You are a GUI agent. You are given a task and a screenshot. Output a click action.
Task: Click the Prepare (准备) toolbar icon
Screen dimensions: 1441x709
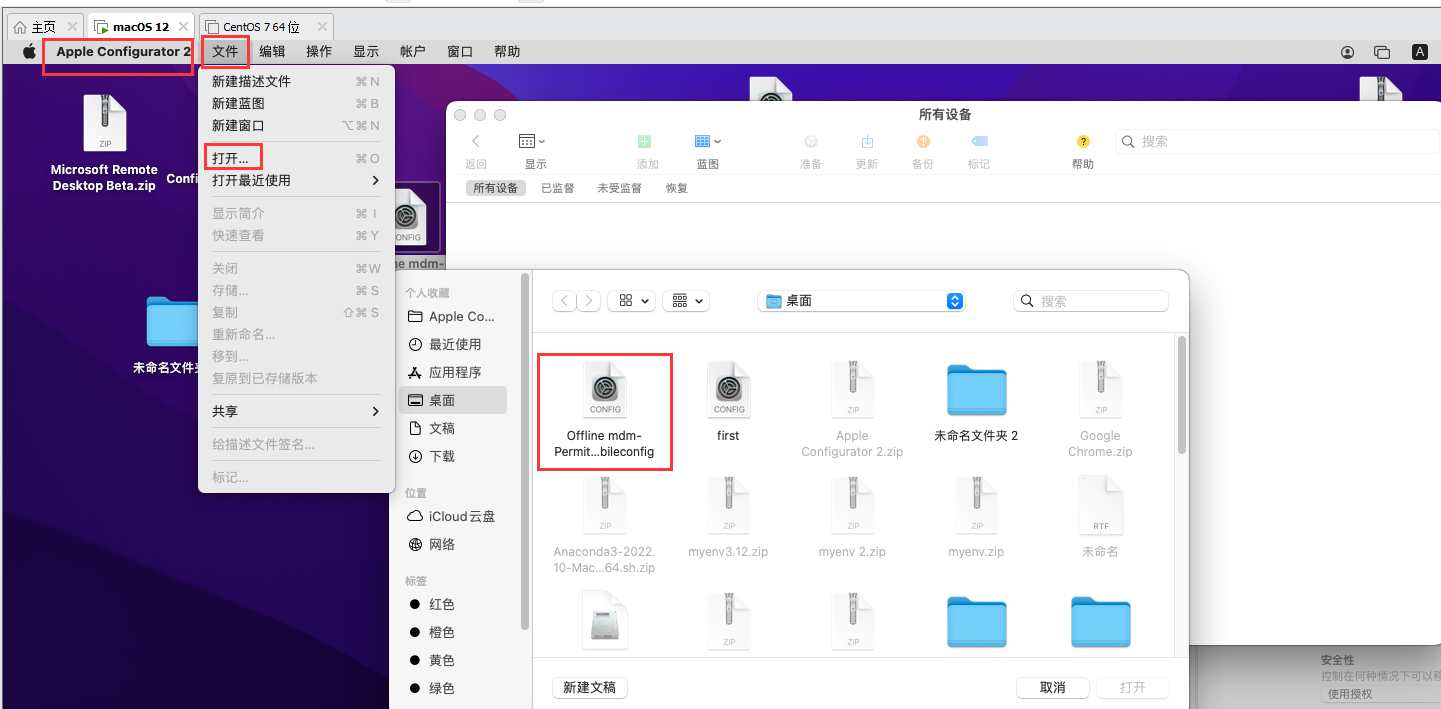(x=811, y=142)
